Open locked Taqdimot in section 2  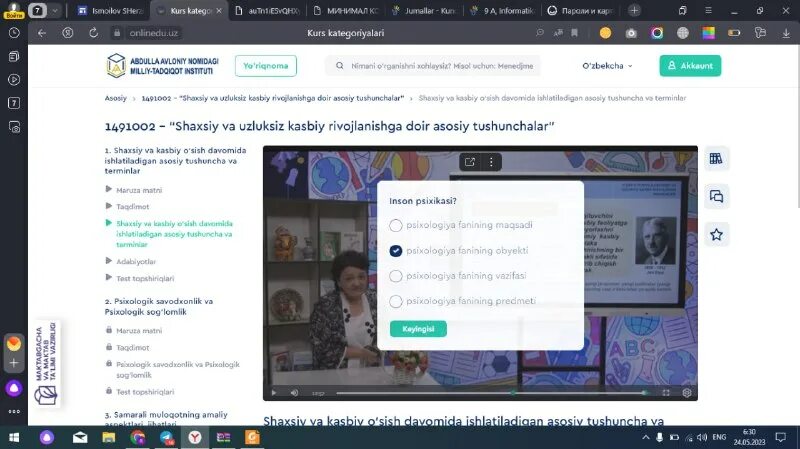tap(133, 347)
